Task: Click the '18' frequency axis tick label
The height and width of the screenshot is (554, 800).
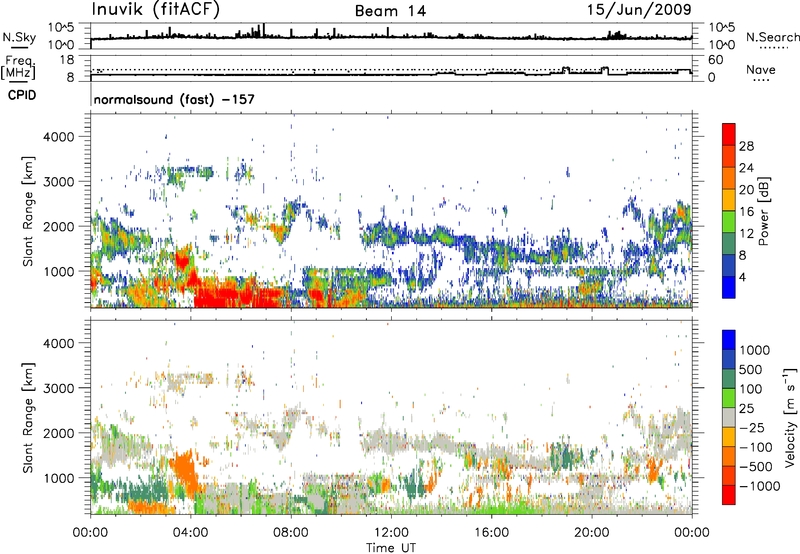Action: click(67, 60)
